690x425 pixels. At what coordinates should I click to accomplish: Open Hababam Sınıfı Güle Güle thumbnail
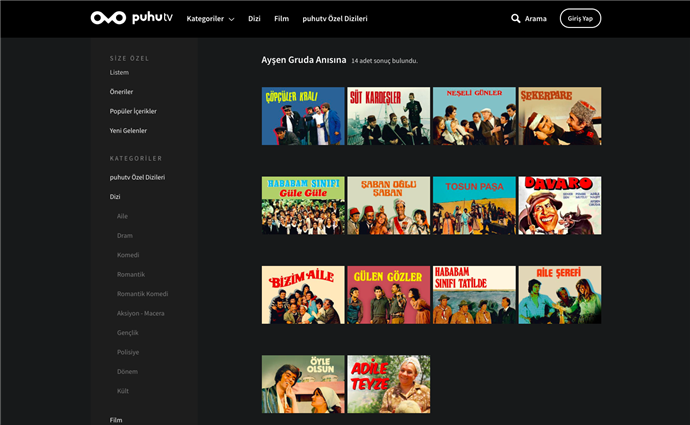coord(303,205)
